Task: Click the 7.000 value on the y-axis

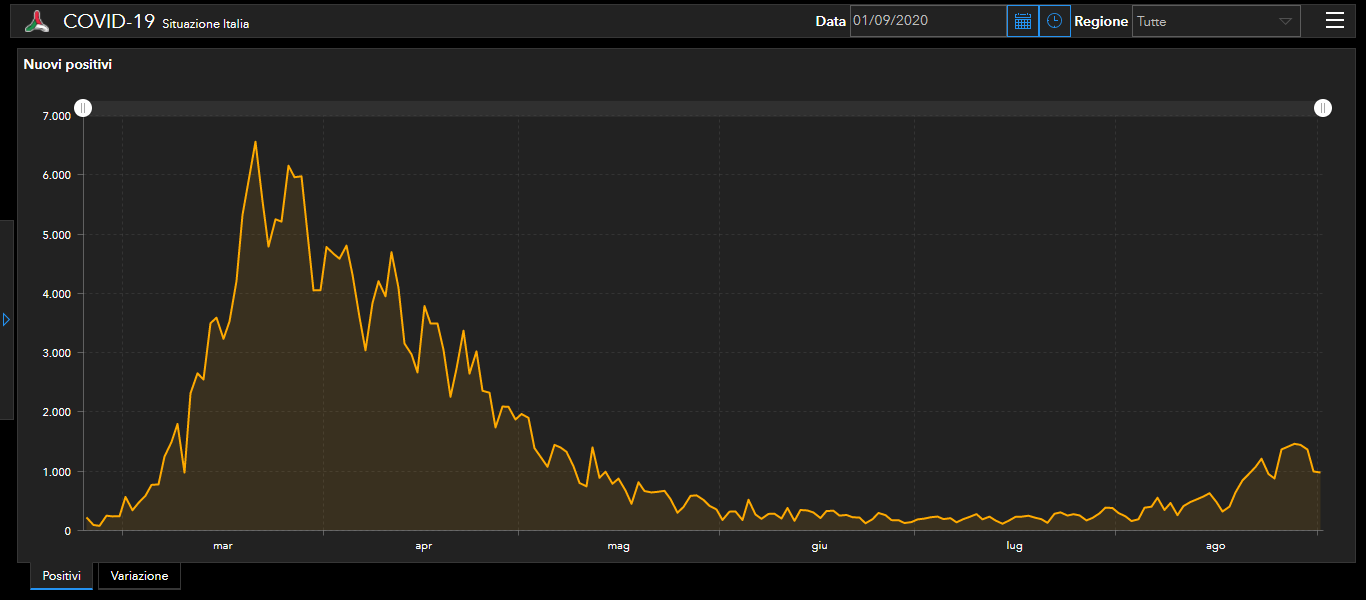Action: [56, 116]
